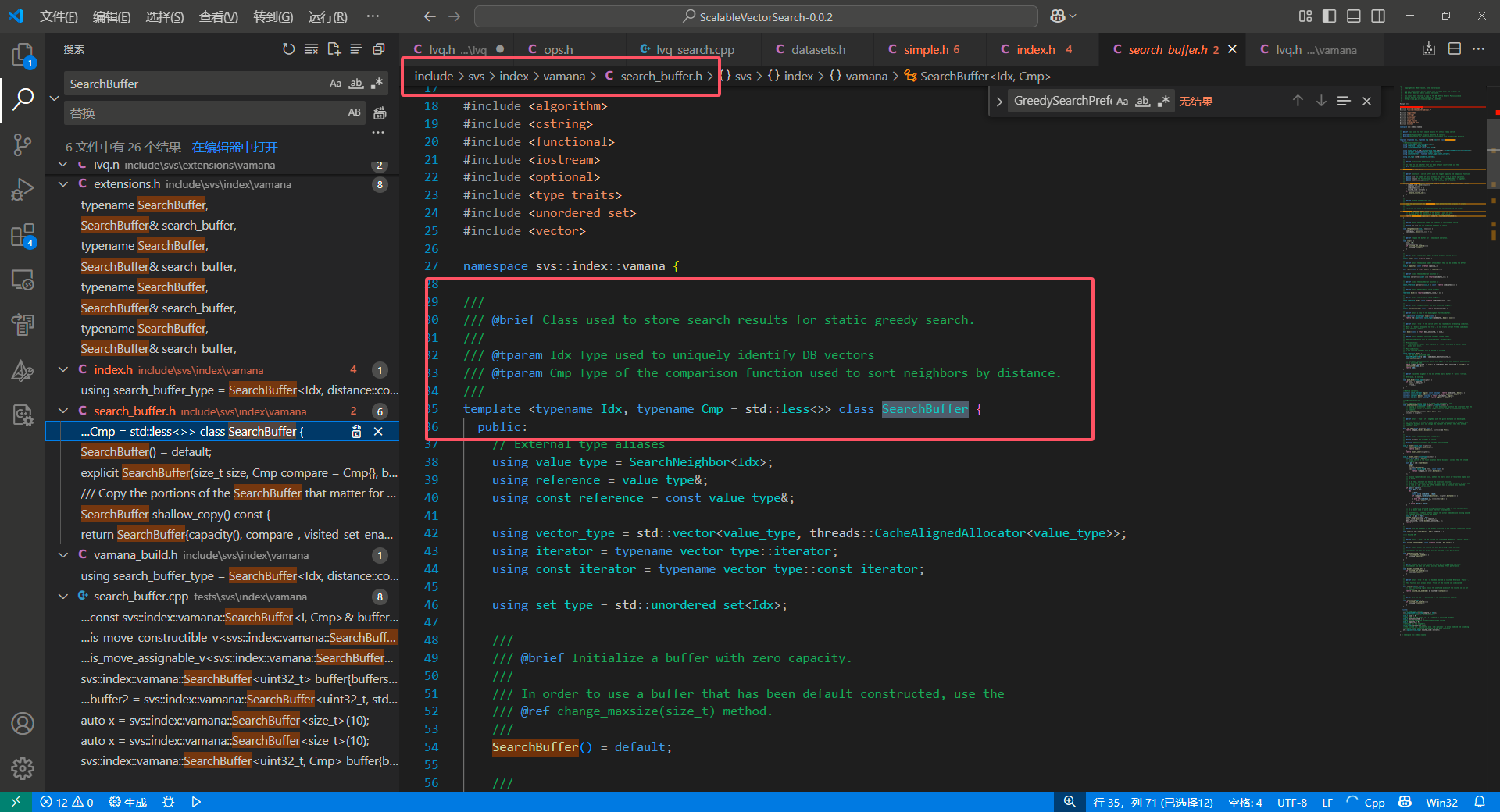The width and height of the screenshot is (1500, 812).
Task: Click the UTF-8 encoding in status bar
Action: [x=1291, y=802]
